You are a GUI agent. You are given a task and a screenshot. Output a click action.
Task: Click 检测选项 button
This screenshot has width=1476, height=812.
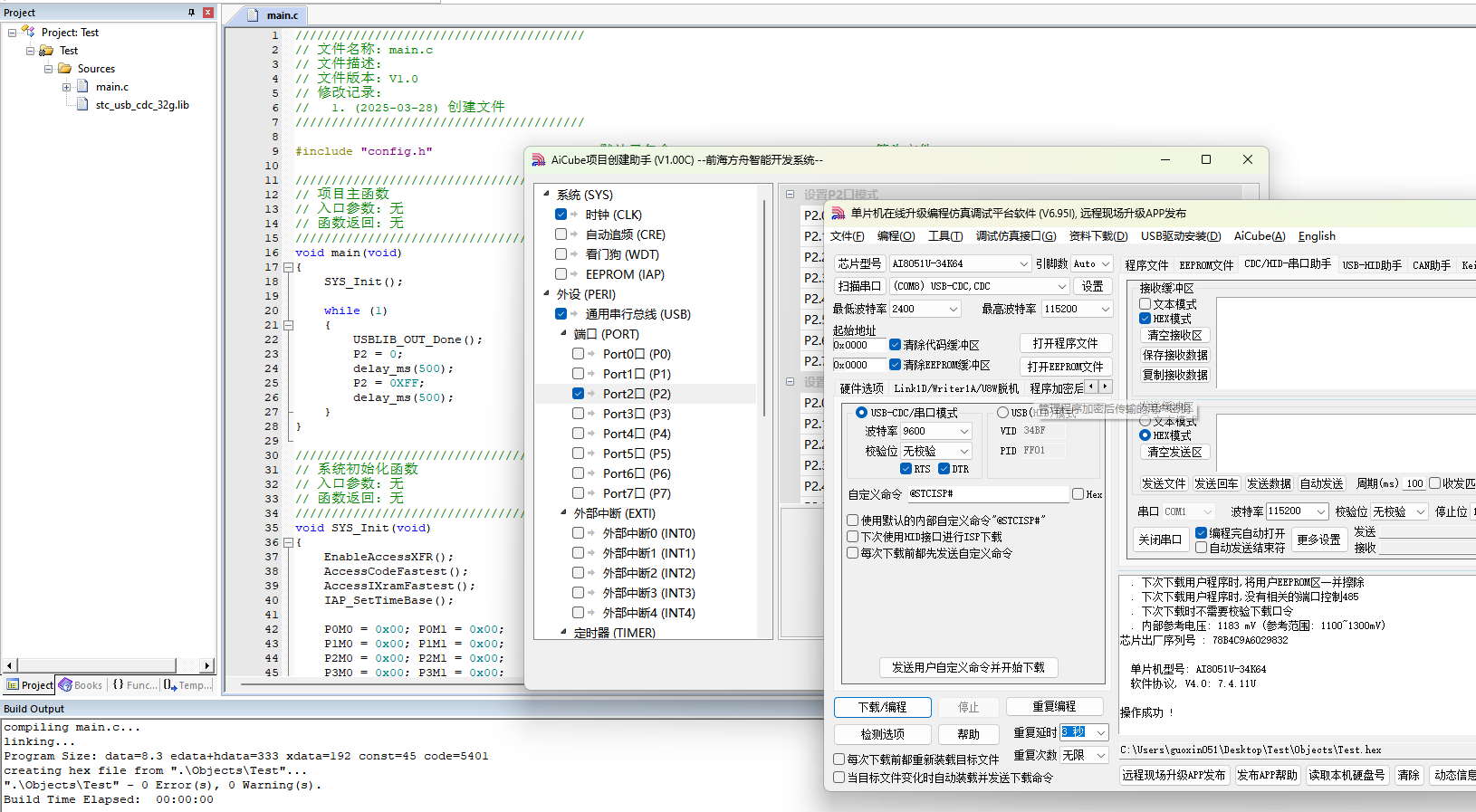coord(883,734)
